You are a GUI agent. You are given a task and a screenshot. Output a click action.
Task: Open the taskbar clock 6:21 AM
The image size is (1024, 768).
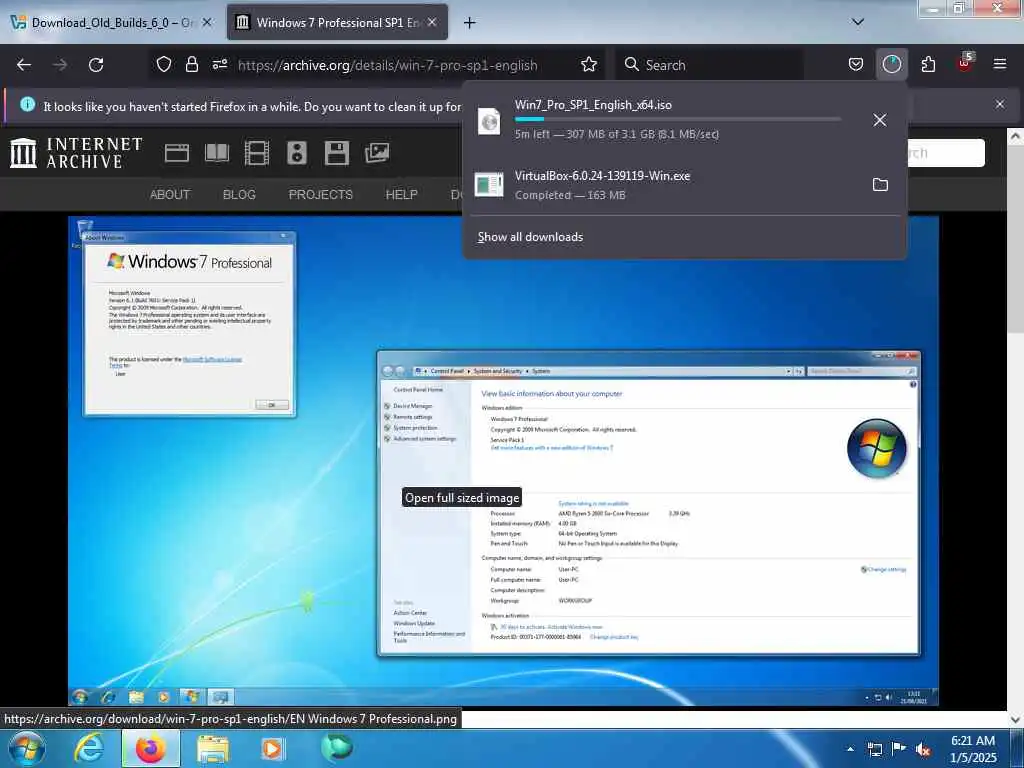pyautogui.click(x=973, y=749)
